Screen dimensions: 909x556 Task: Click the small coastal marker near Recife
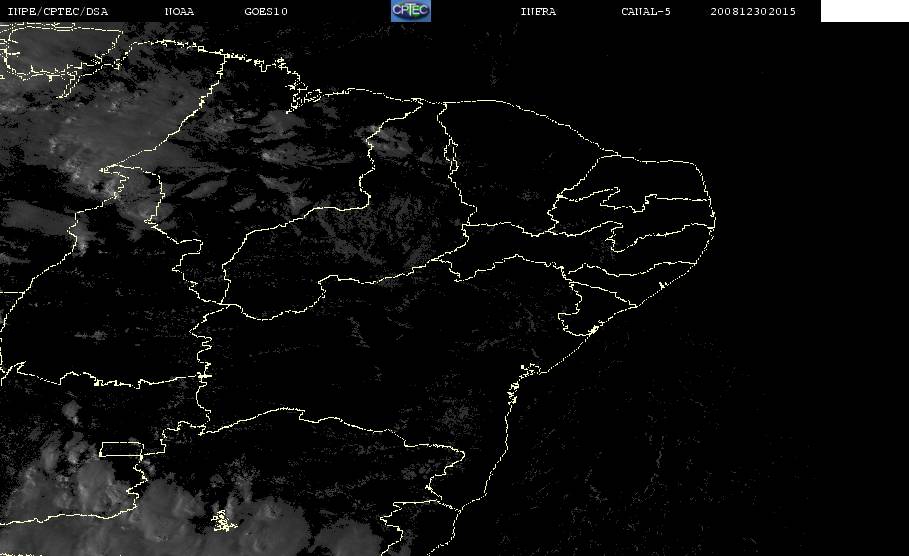coord(661,285)
